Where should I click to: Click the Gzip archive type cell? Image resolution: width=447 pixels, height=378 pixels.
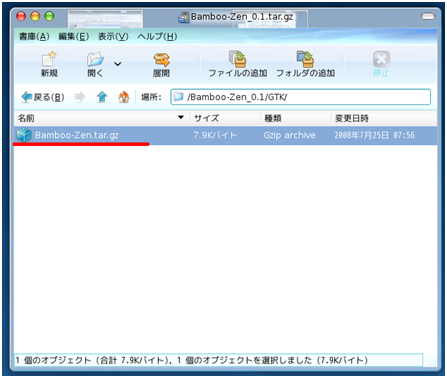click(289, 135)
